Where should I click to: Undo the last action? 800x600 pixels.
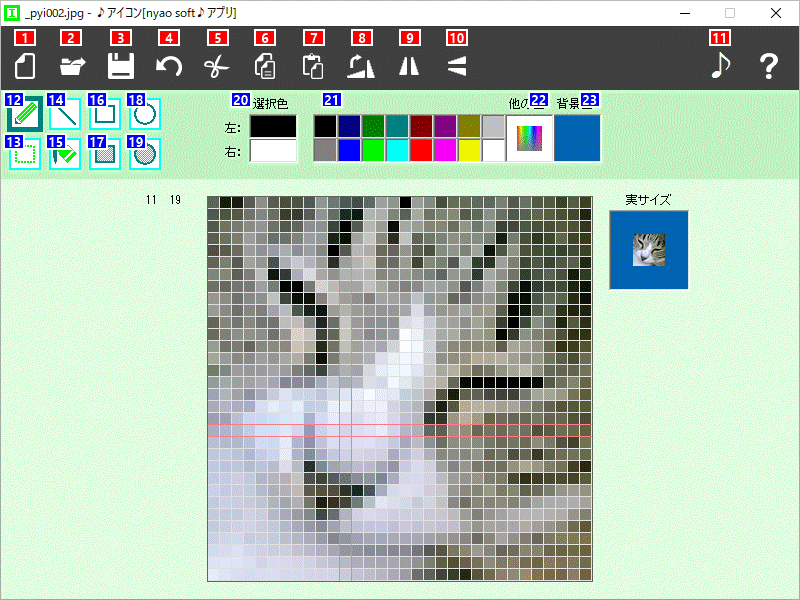point(168,66)
